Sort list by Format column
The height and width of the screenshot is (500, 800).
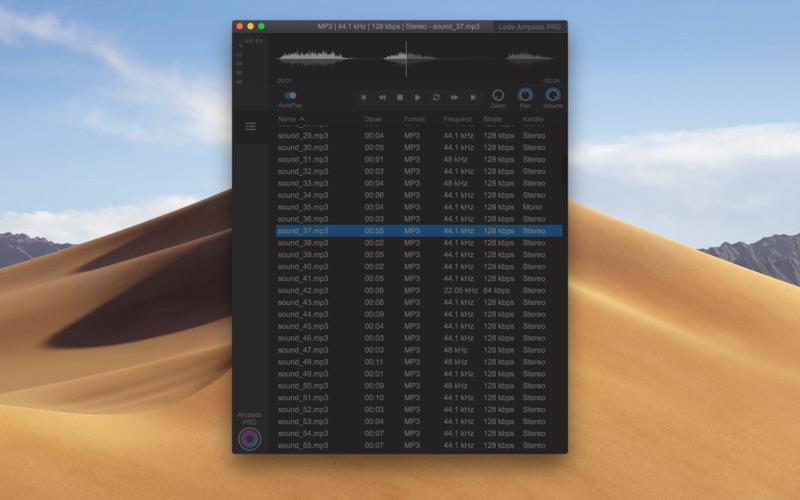coord(414,119)
